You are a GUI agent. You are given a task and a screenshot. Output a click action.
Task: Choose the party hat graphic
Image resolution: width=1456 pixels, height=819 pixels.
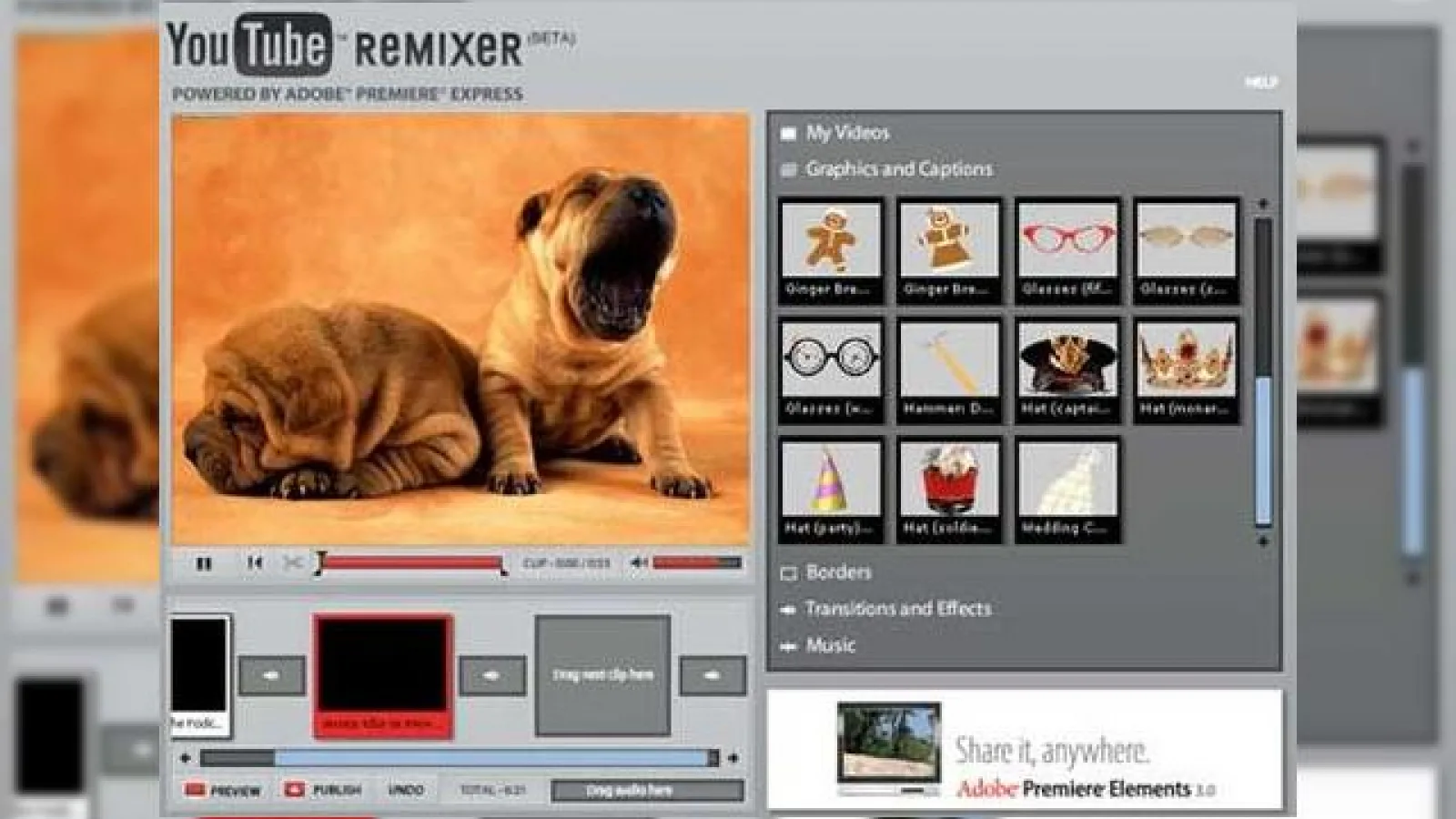832,490
